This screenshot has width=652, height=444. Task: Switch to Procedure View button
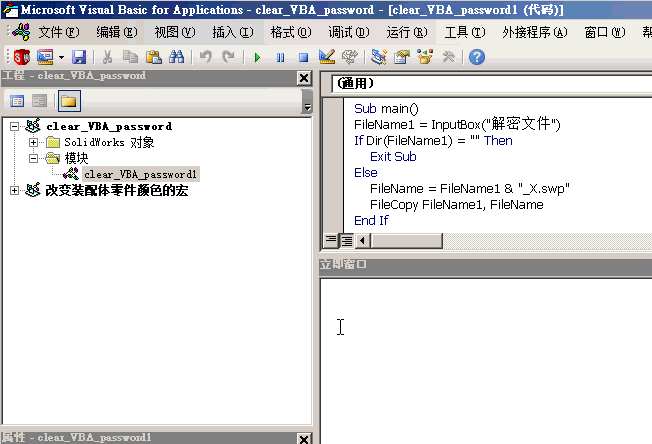[x=331, y=240]
